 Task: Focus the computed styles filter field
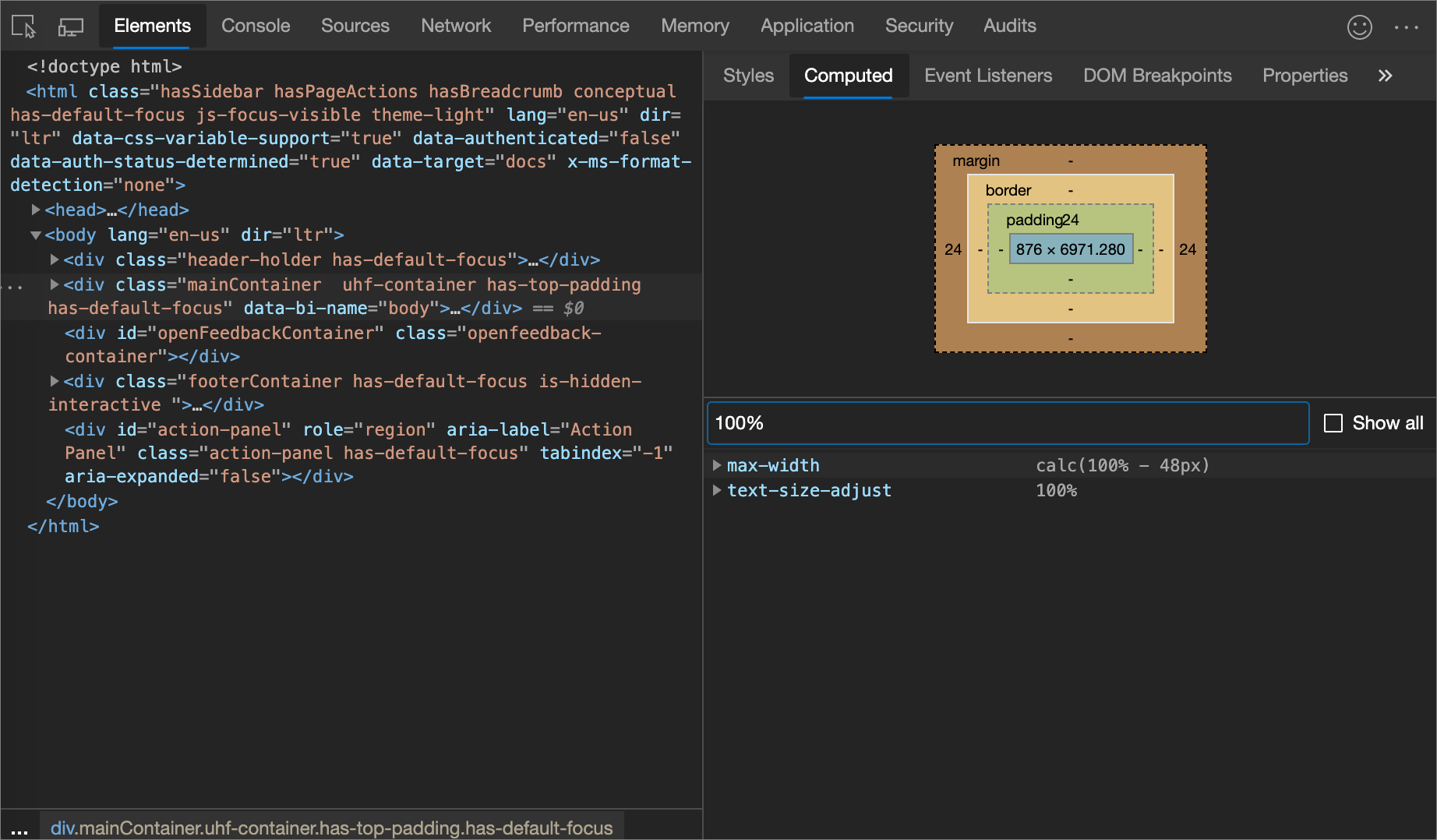click(x=1007, y=423)
